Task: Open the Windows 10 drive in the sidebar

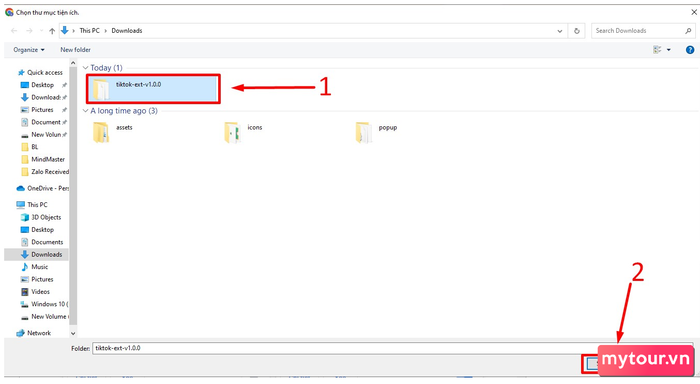Action: 44,304
